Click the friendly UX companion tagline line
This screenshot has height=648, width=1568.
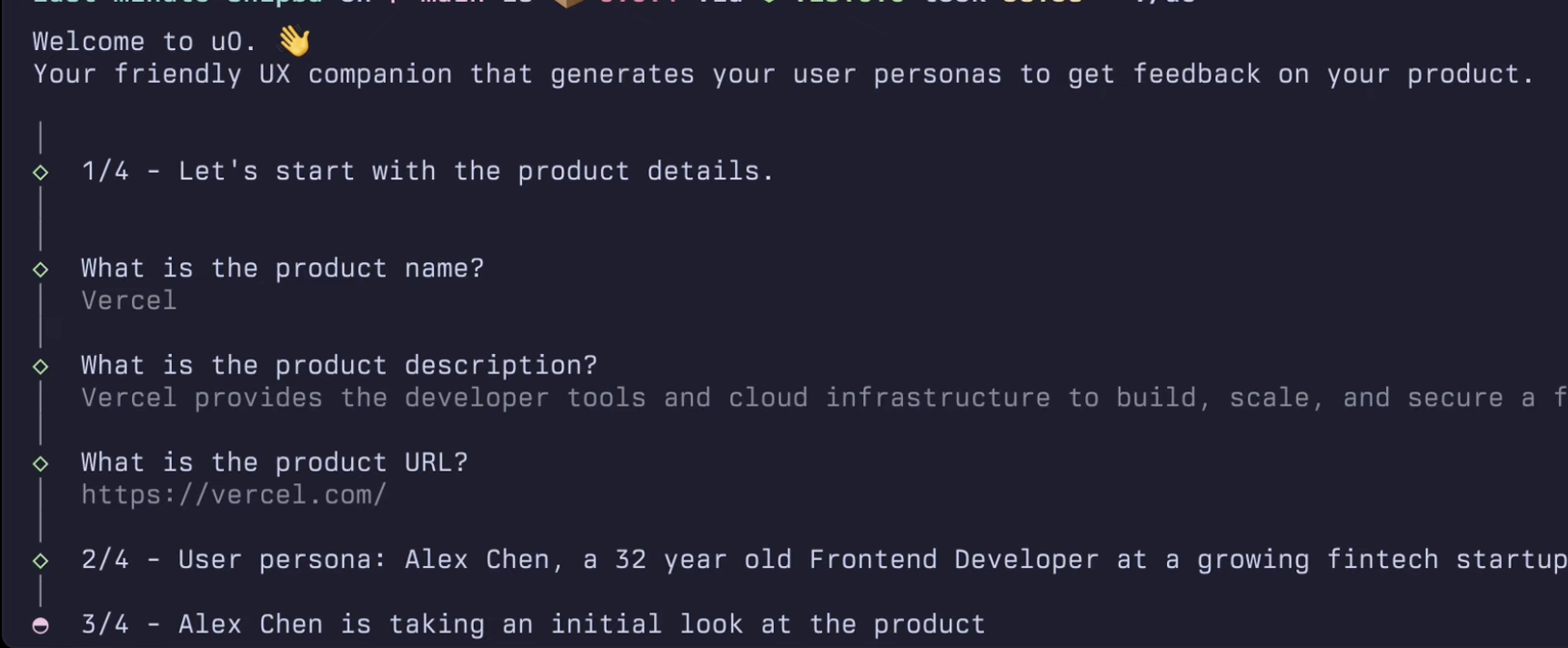coord(784,75)
